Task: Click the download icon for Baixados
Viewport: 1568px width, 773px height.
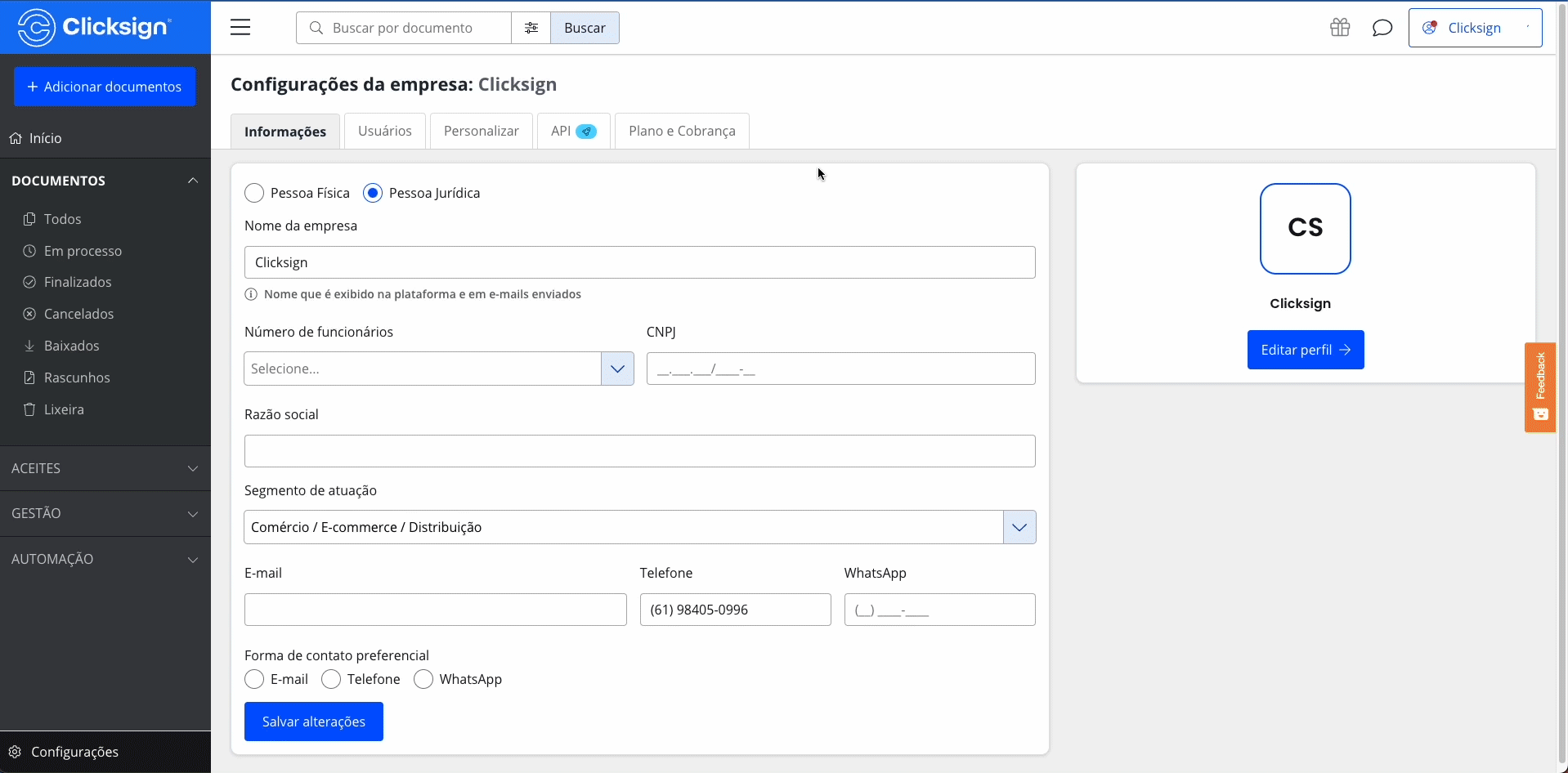Action: [x=29, y=346]
